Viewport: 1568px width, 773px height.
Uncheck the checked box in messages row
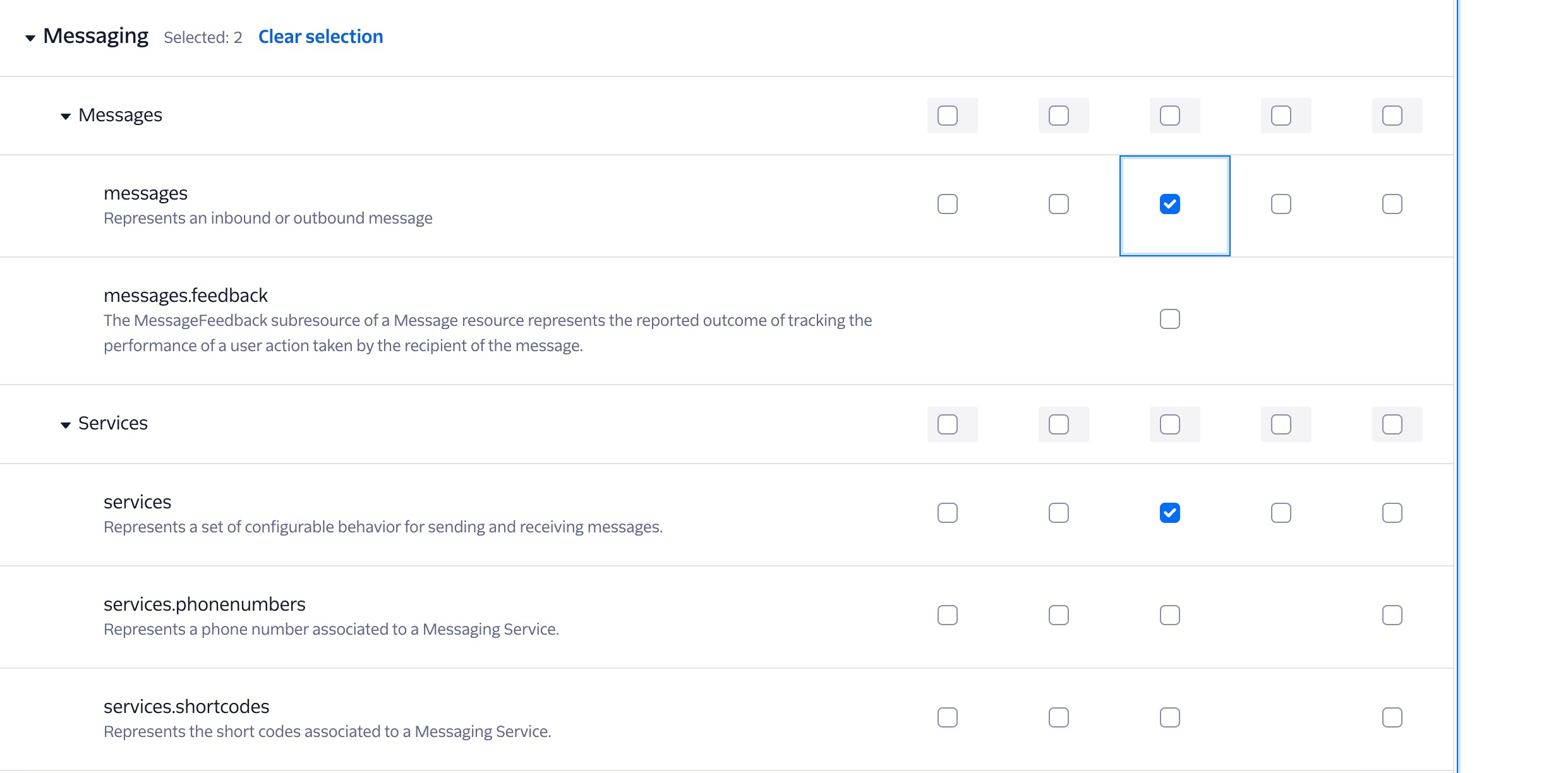point(1169,204)
